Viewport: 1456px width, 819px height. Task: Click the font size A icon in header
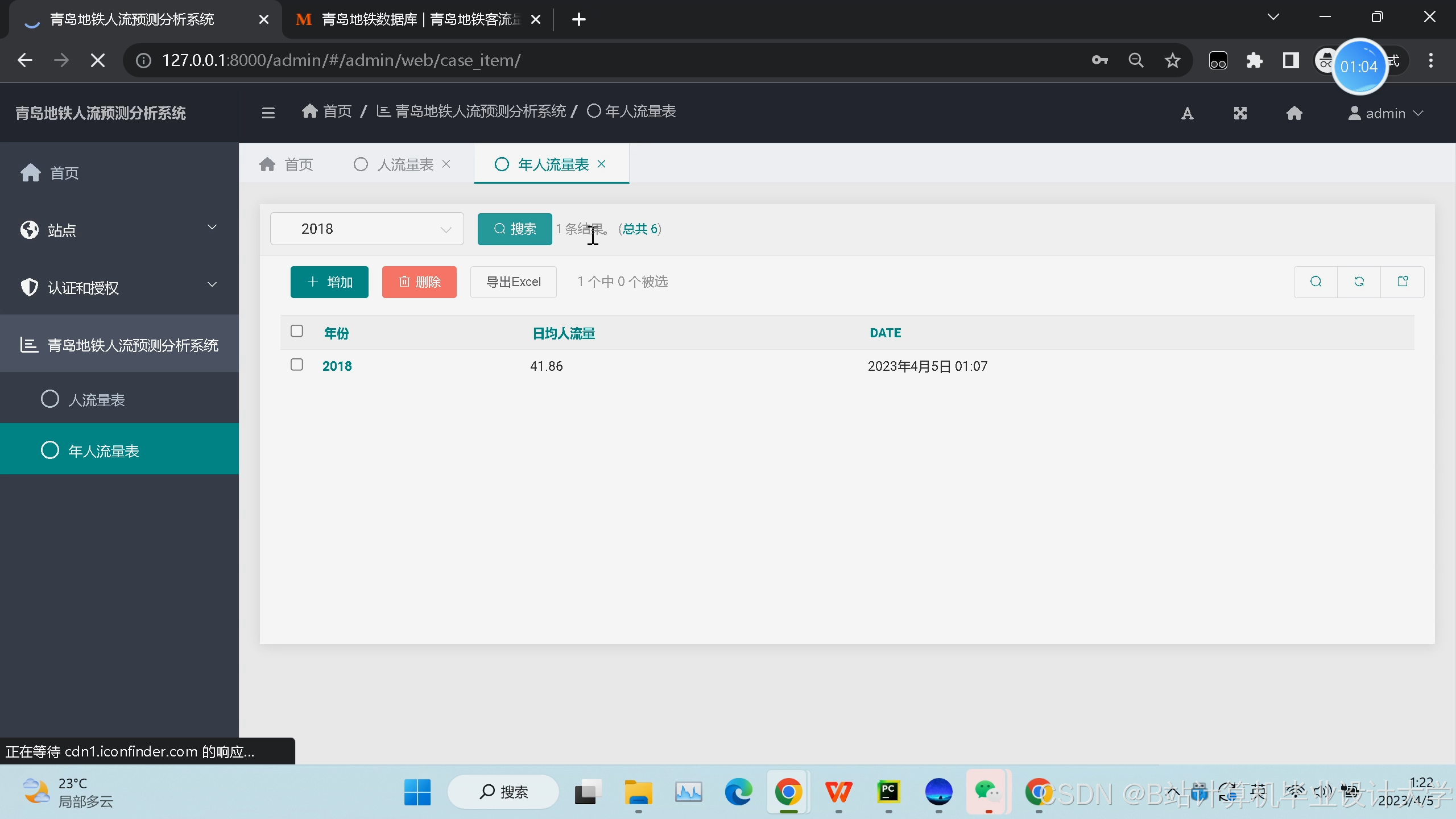[x=1188, y=114]
